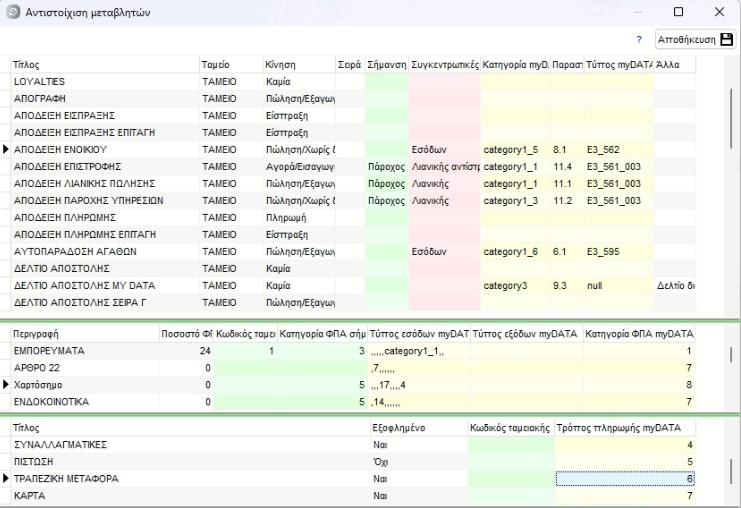Sort by the Τίτλος column header
741x508 pixels.
100,64
